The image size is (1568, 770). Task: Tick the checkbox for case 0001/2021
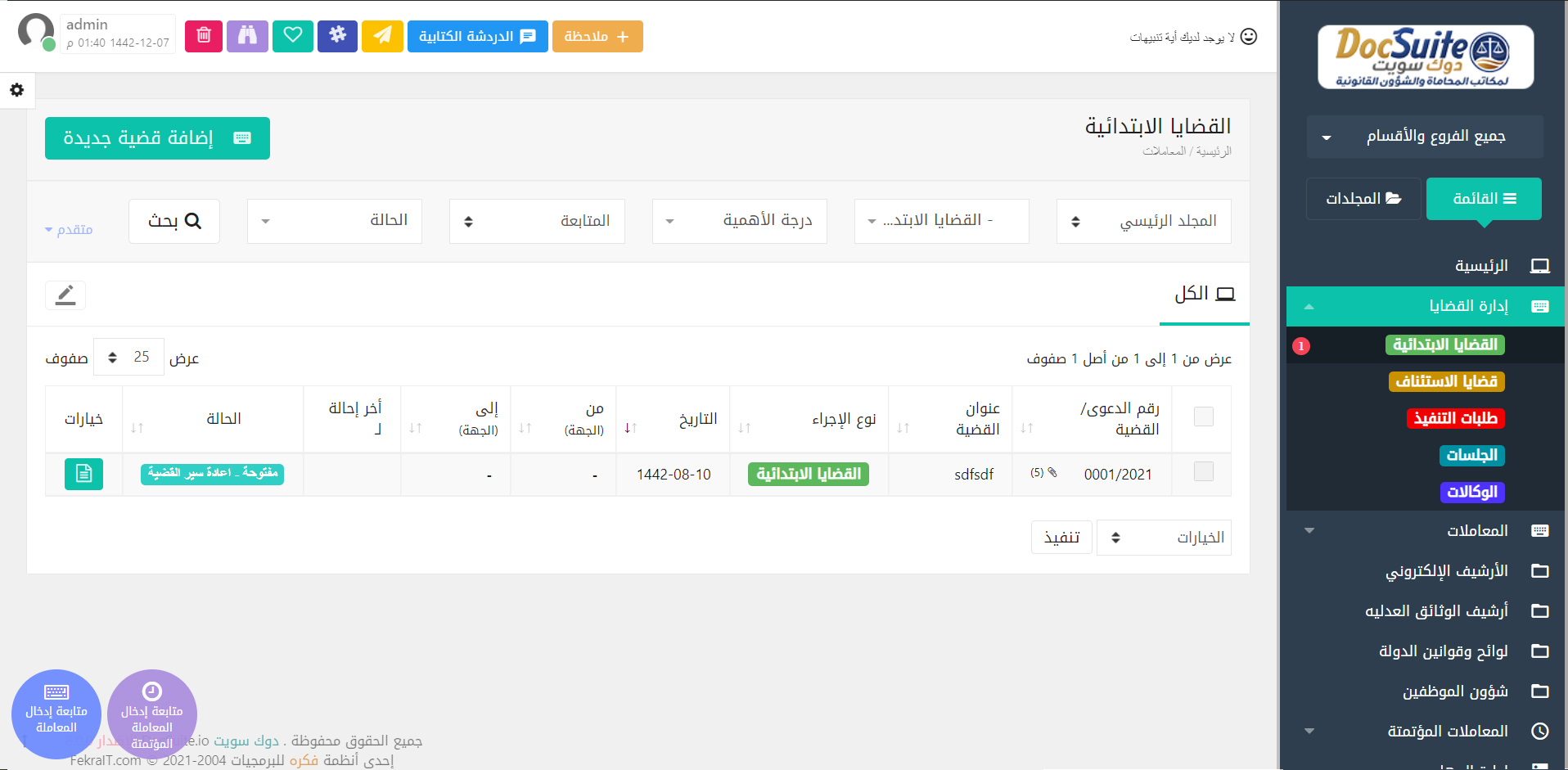(1203, 472)
